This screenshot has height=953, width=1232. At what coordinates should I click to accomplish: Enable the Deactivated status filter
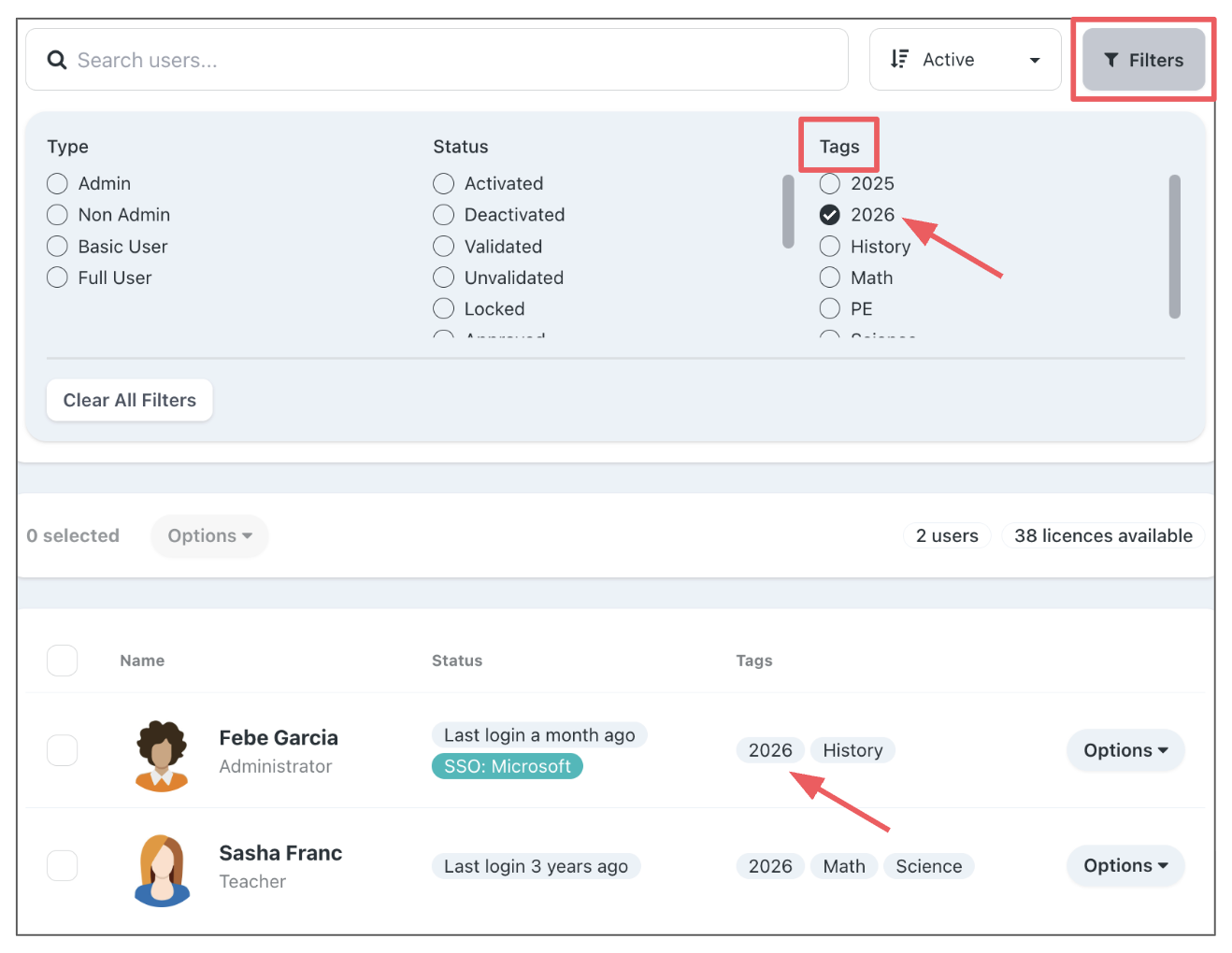pyautogui.click(x=444, y=215)
